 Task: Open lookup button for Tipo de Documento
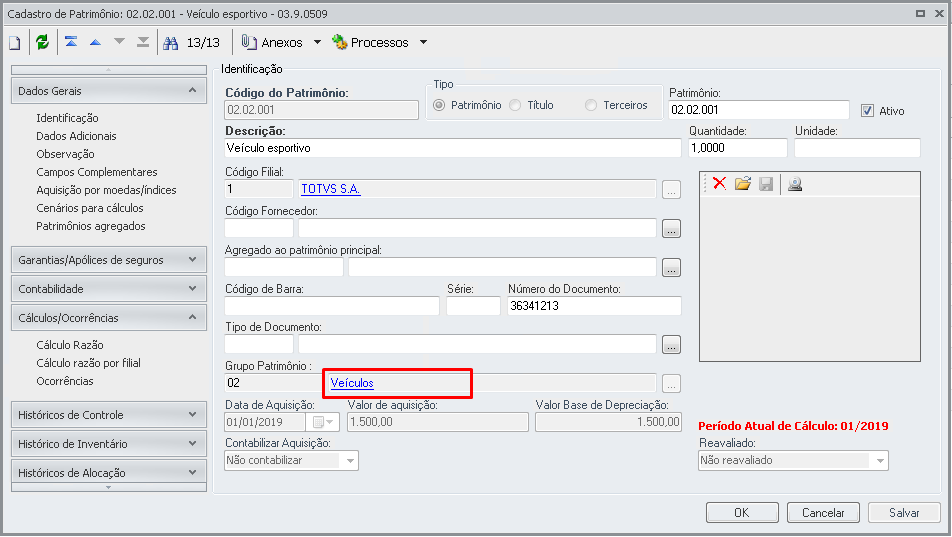click(x=671, y=345)
